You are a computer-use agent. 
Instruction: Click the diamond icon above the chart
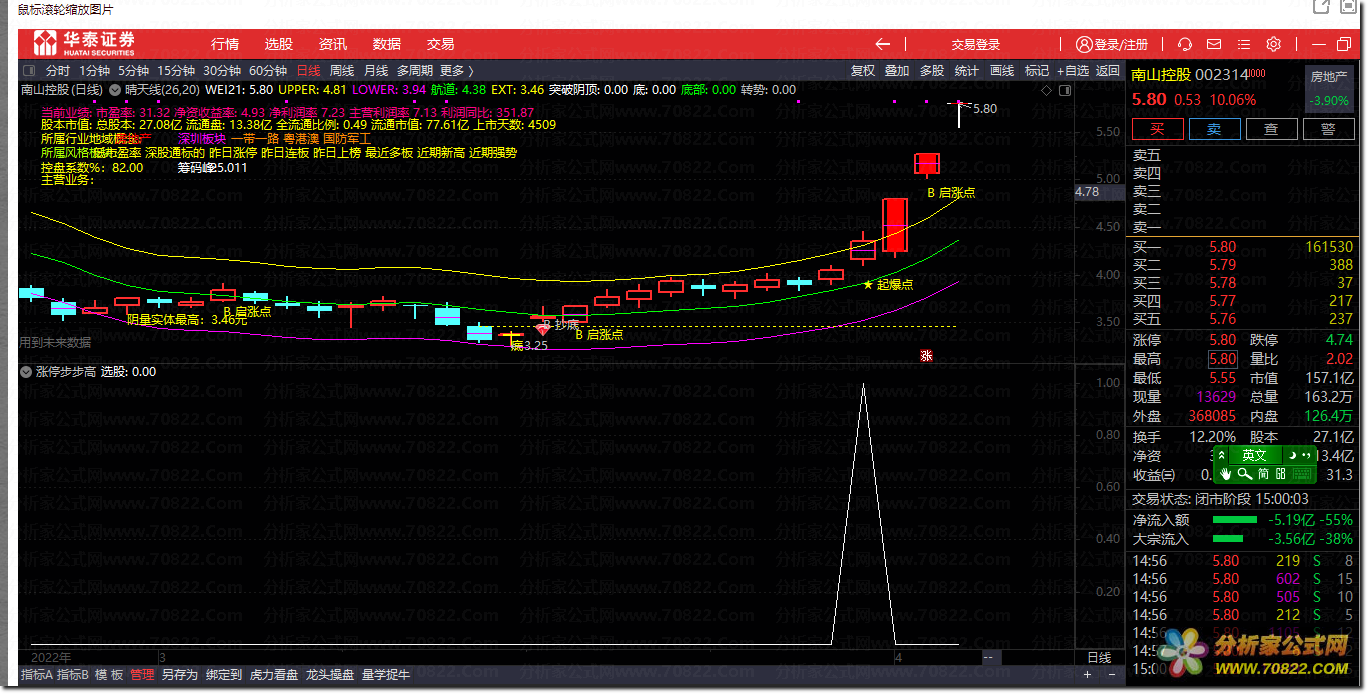[1046, 89]
